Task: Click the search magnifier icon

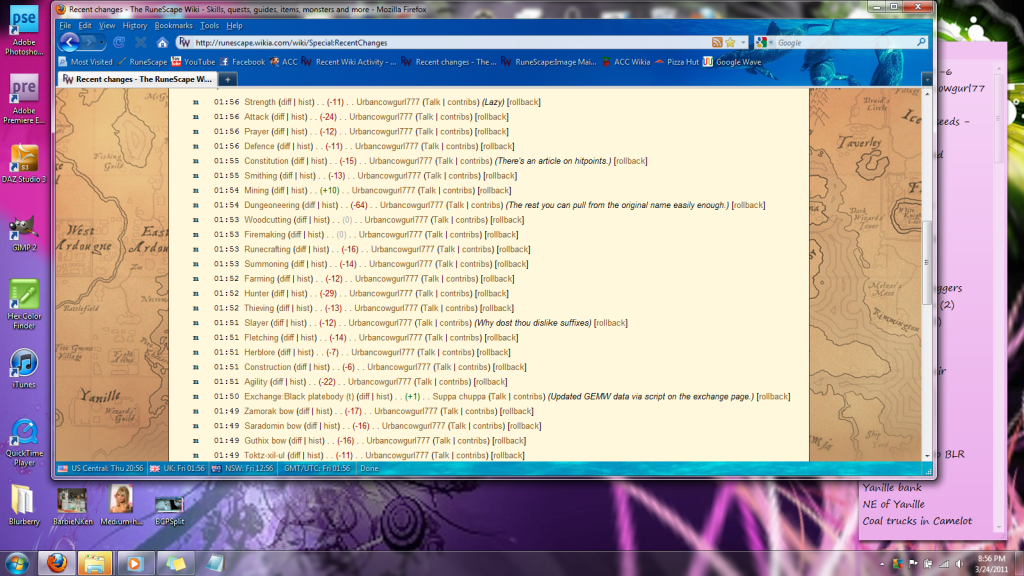Action: pos(921,42)
